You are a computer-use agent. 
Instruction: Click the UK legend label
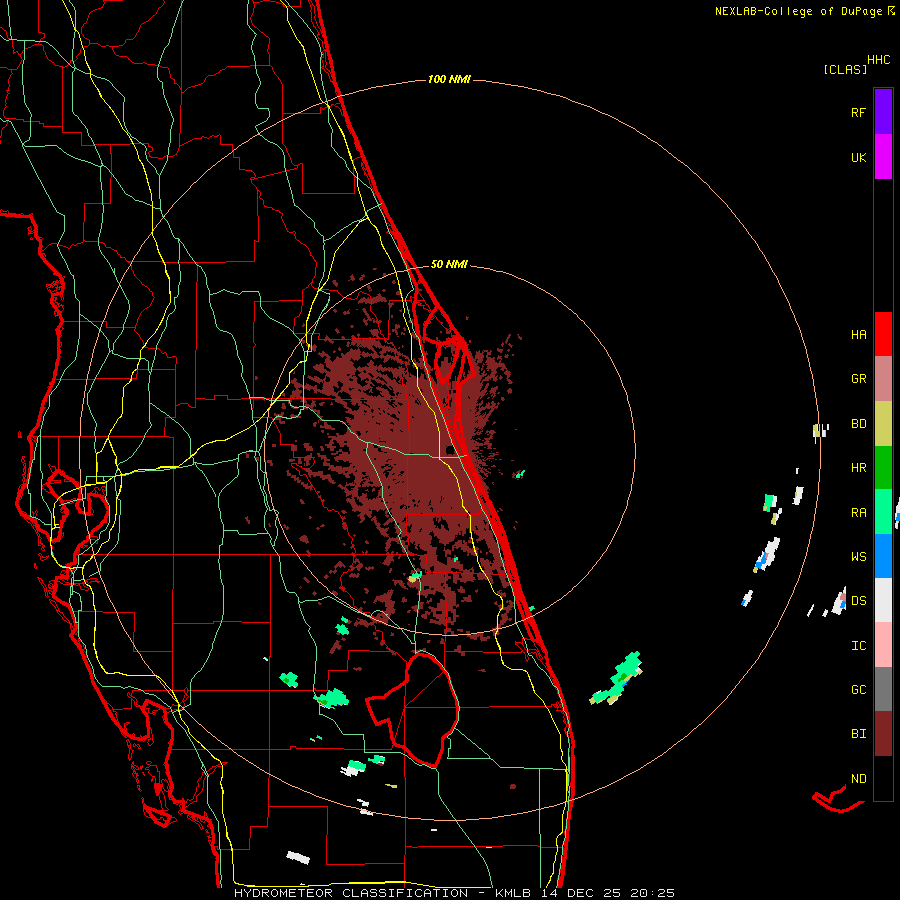point(858,158)
